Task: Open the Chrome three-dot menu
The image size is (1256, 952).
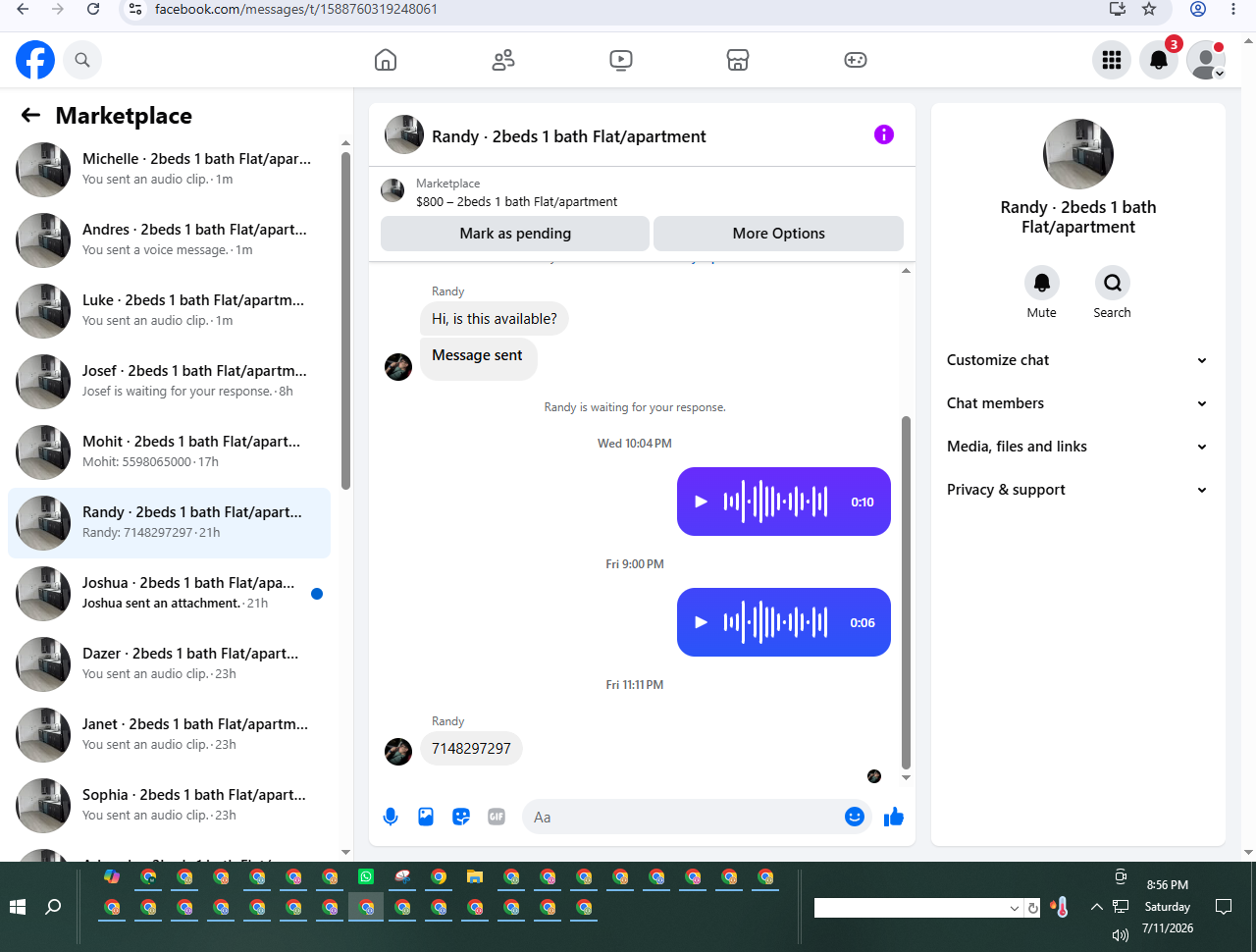Action: 1233,9
